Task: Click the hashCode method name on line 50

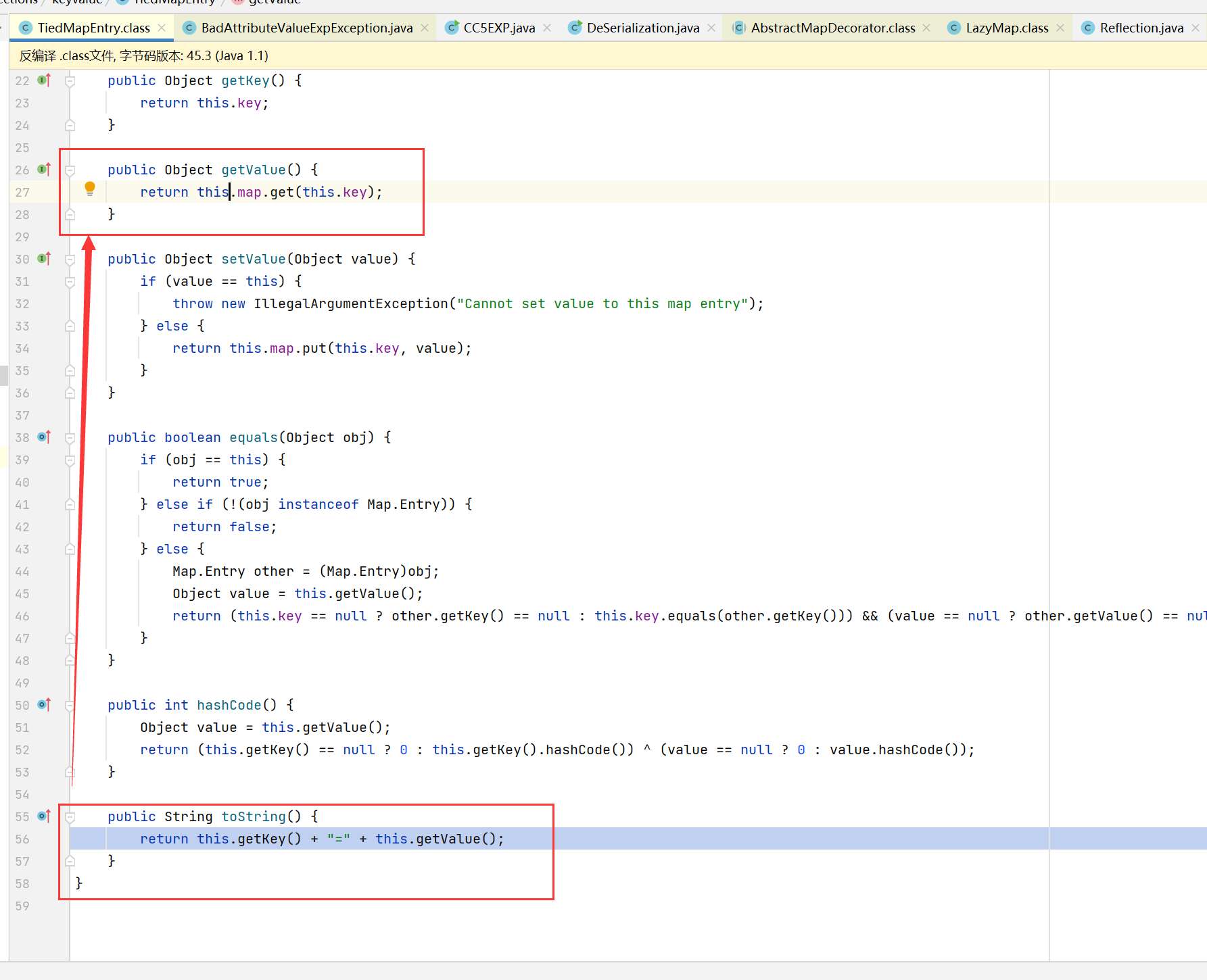Action: (229, 705)
